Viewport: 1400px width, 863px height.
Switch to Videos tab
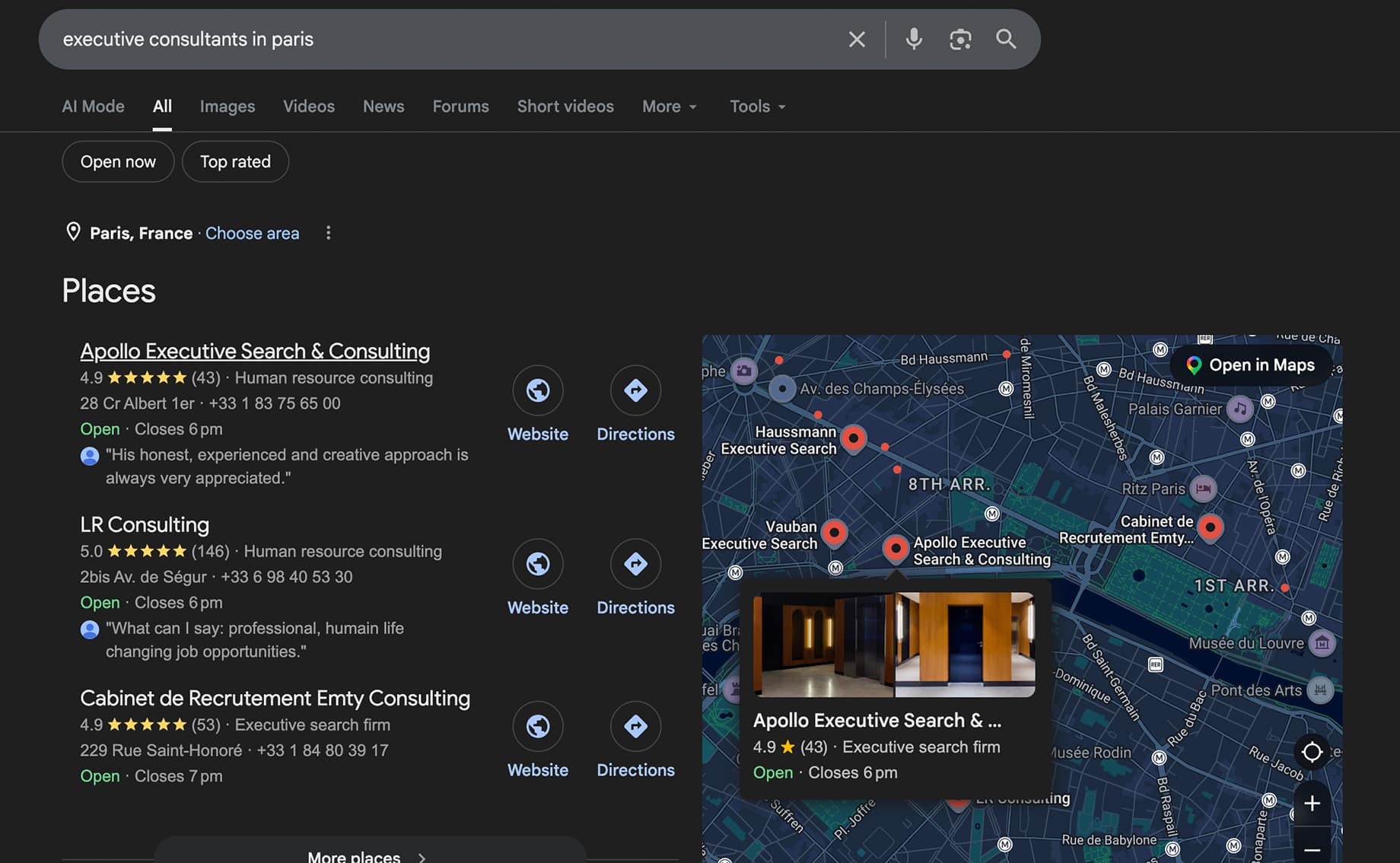coord(309,107)
